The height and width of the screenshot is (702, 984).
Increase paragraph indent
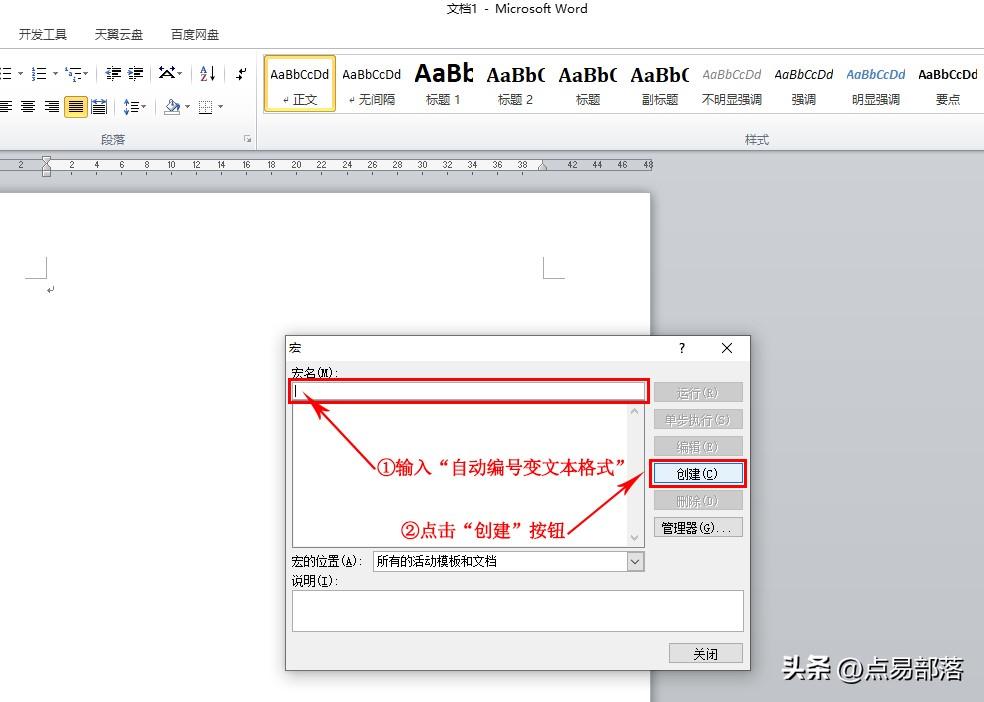[x=136, y=74]
